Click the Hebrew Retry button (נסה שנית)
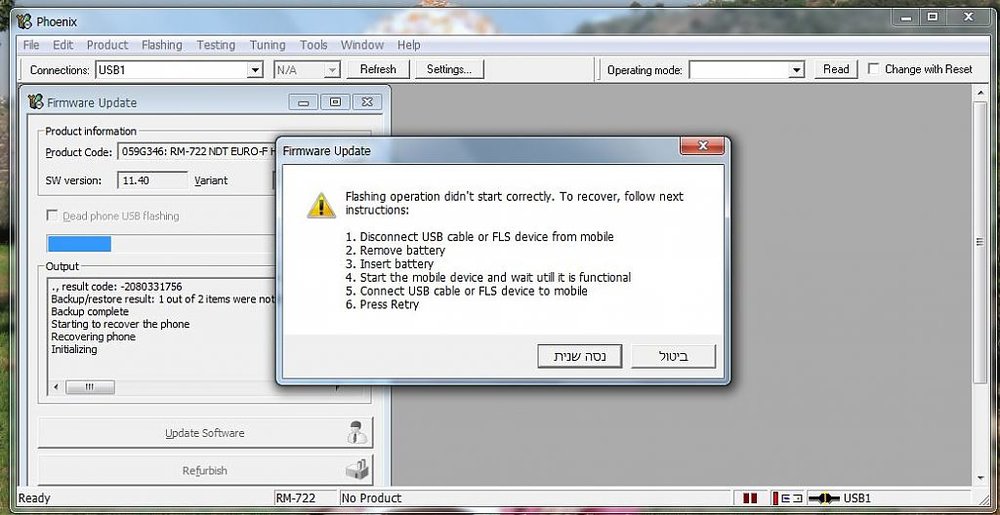1000x515 pixels. (579, 356)
